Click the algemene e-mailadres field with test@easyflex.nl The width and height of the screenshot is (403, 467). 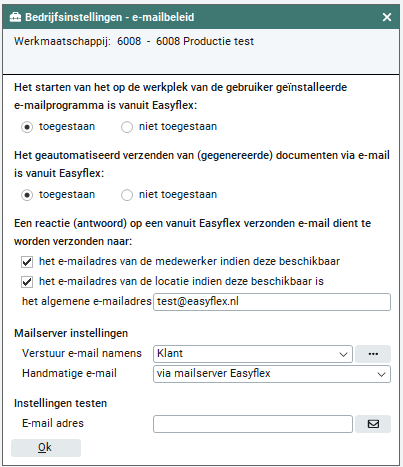272,302
